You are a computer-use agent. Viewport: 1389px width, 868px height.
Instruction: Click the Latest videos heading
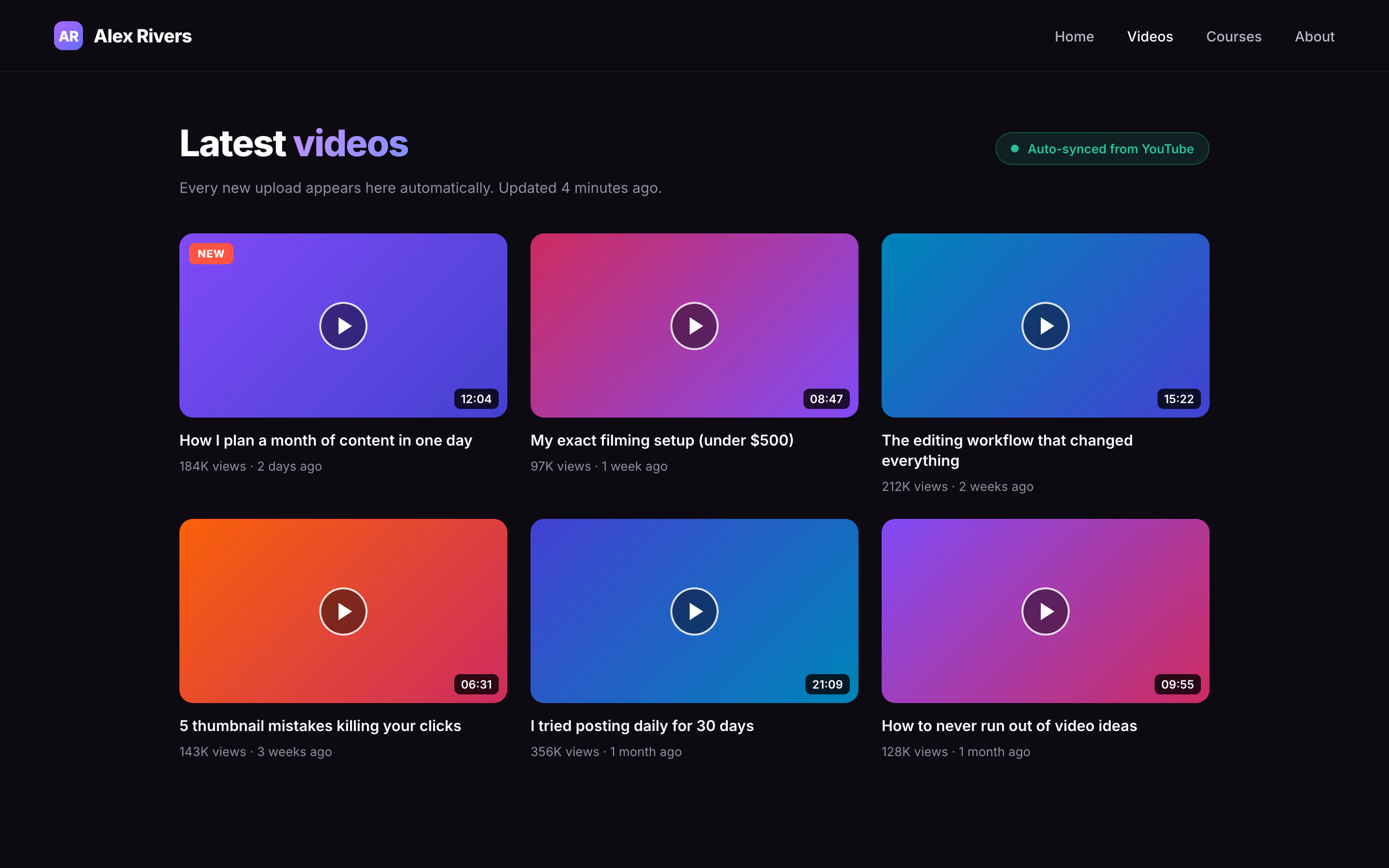pos(293,144)
